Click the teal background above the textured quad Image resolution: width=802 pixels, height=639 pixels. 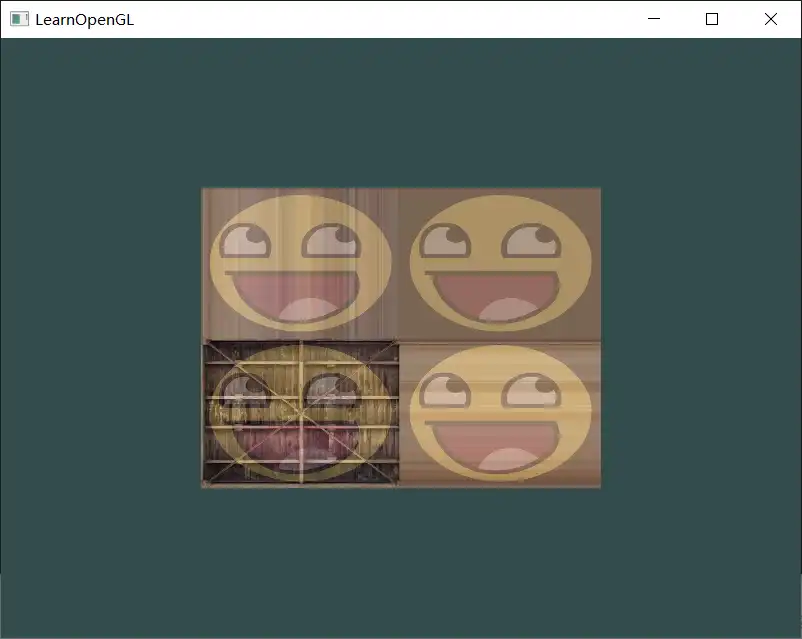400,110
